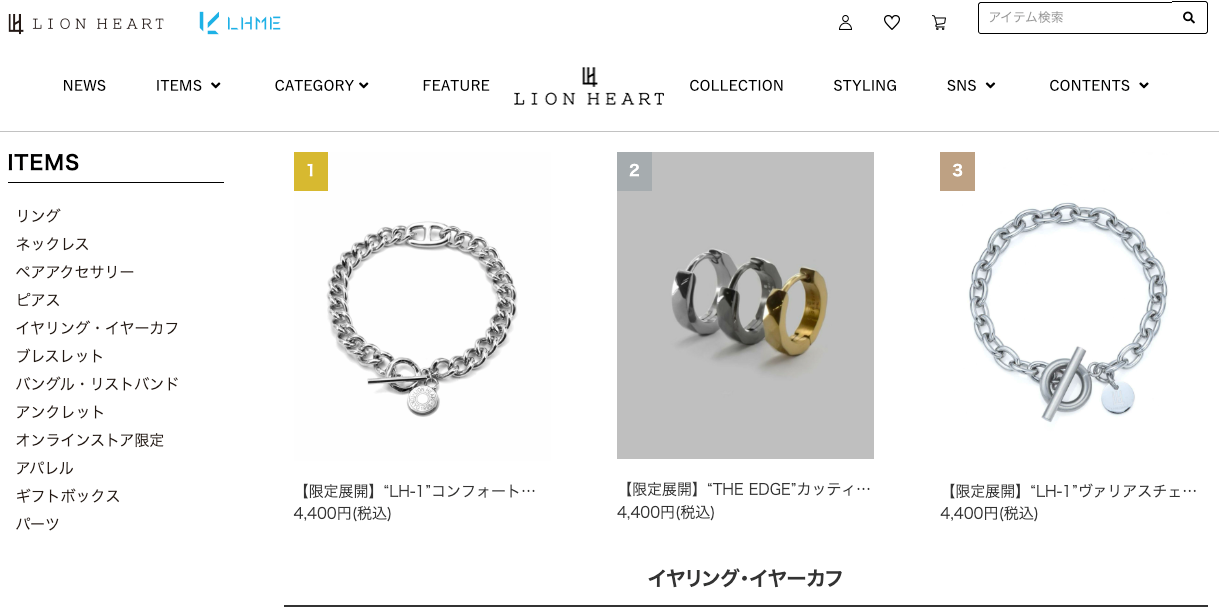Screen dimensions: 1219x609
Task: Click inside the アイテム検索 search field
Action: coord(1075,17)
